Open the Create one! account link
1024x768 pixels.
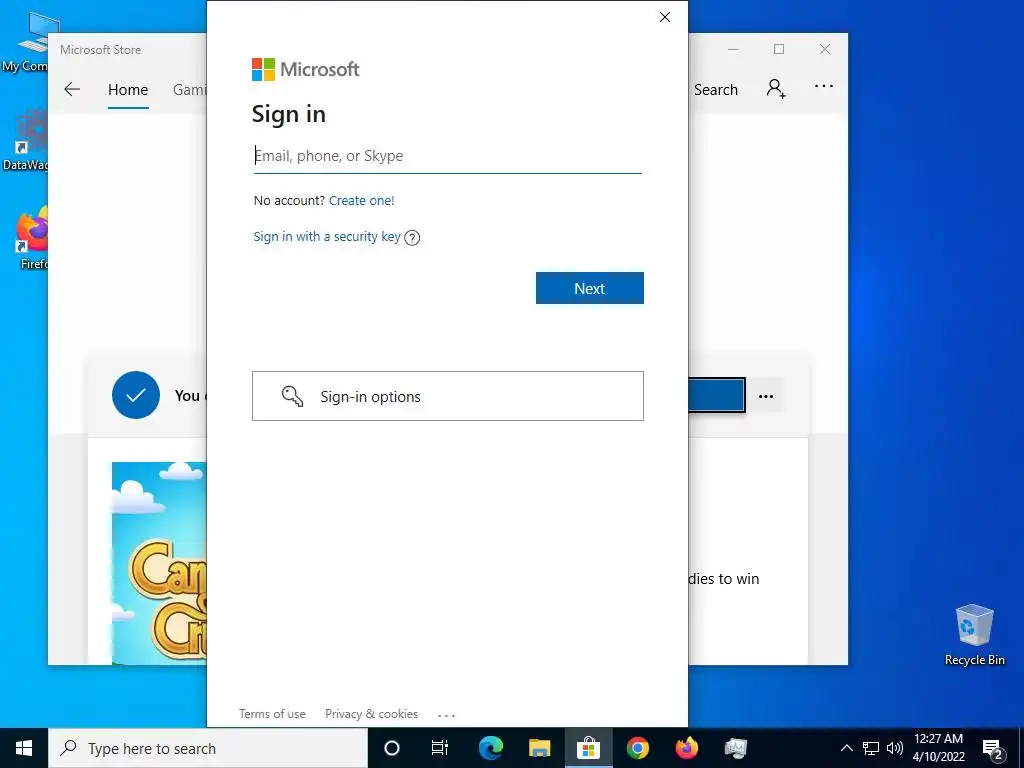pyautogui.click(x=361, y=200)
